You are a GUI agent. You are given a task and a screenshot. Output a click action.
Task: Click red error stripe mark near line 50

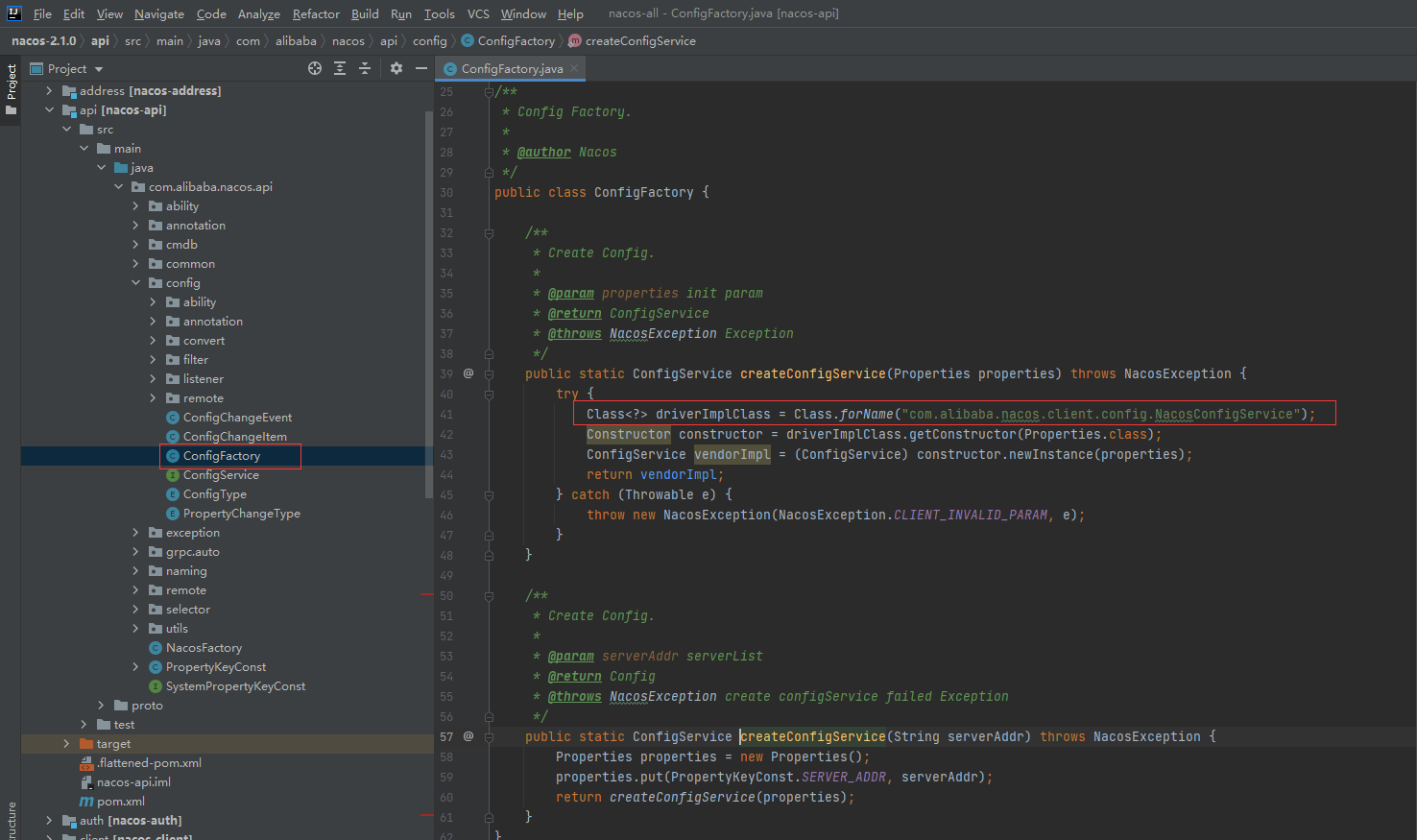[x=427, y=595]
